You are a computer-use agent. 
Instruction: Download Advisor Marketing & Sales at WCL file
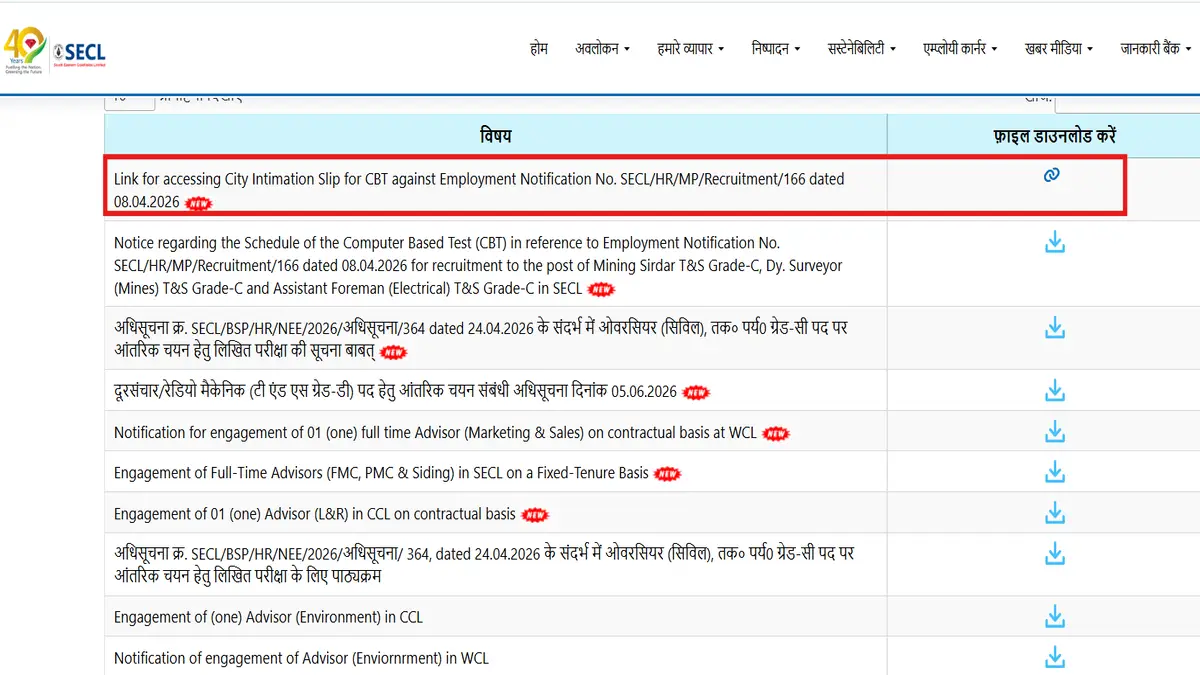click(x=1054, y=432)
